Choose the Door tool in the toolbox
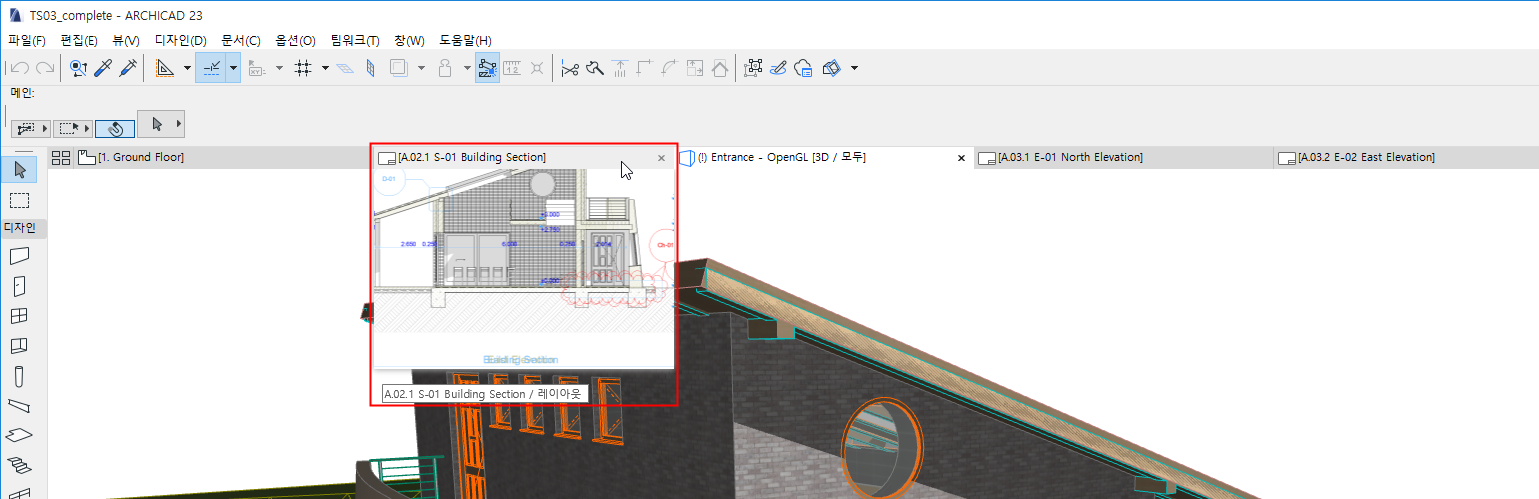Image resolution: width=1539 pixels, height=499 pixels. (x=19, y=286)
